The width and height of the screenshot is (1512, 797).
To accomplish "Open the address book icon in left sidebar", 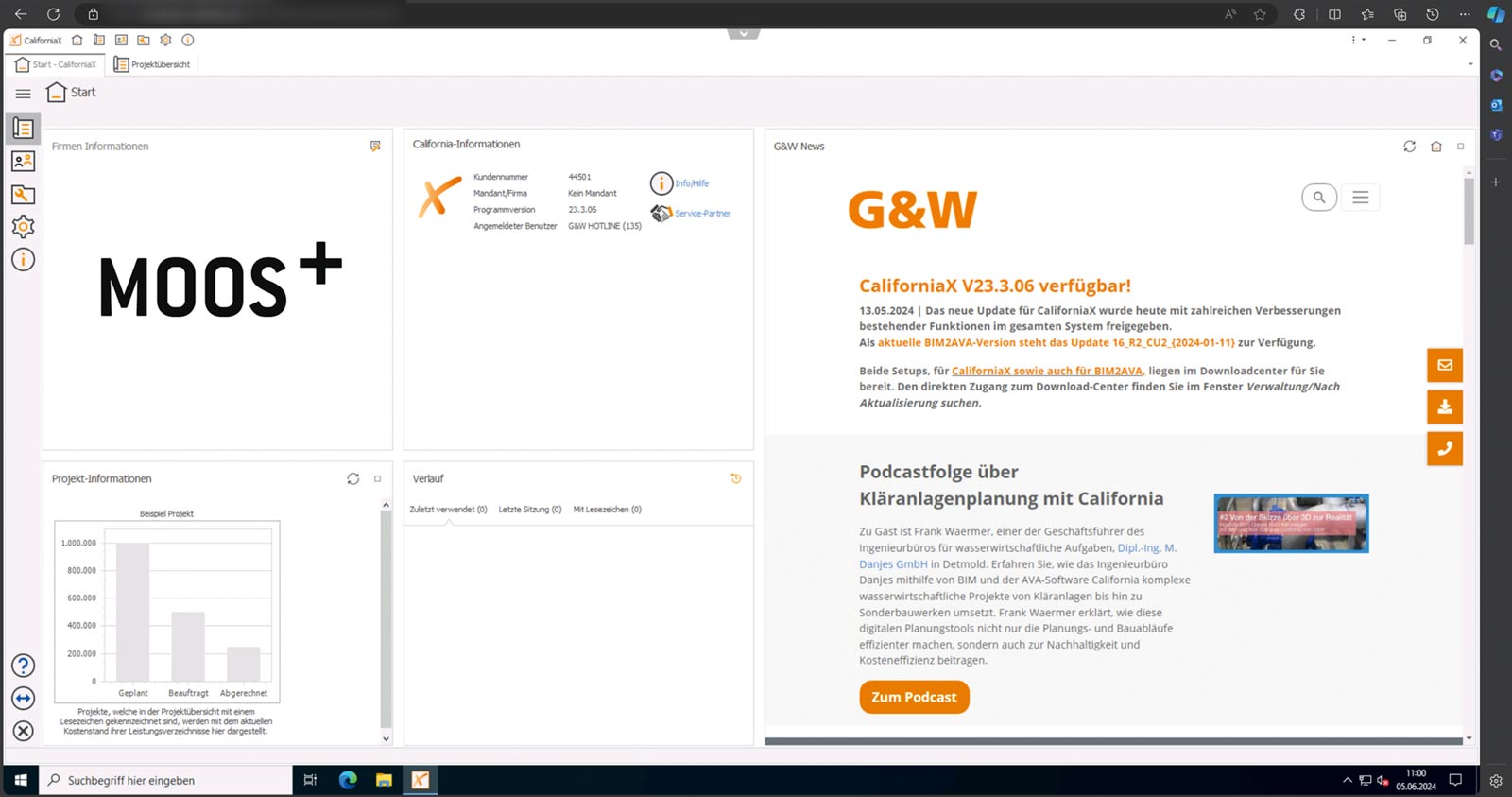I will [23, 162].
